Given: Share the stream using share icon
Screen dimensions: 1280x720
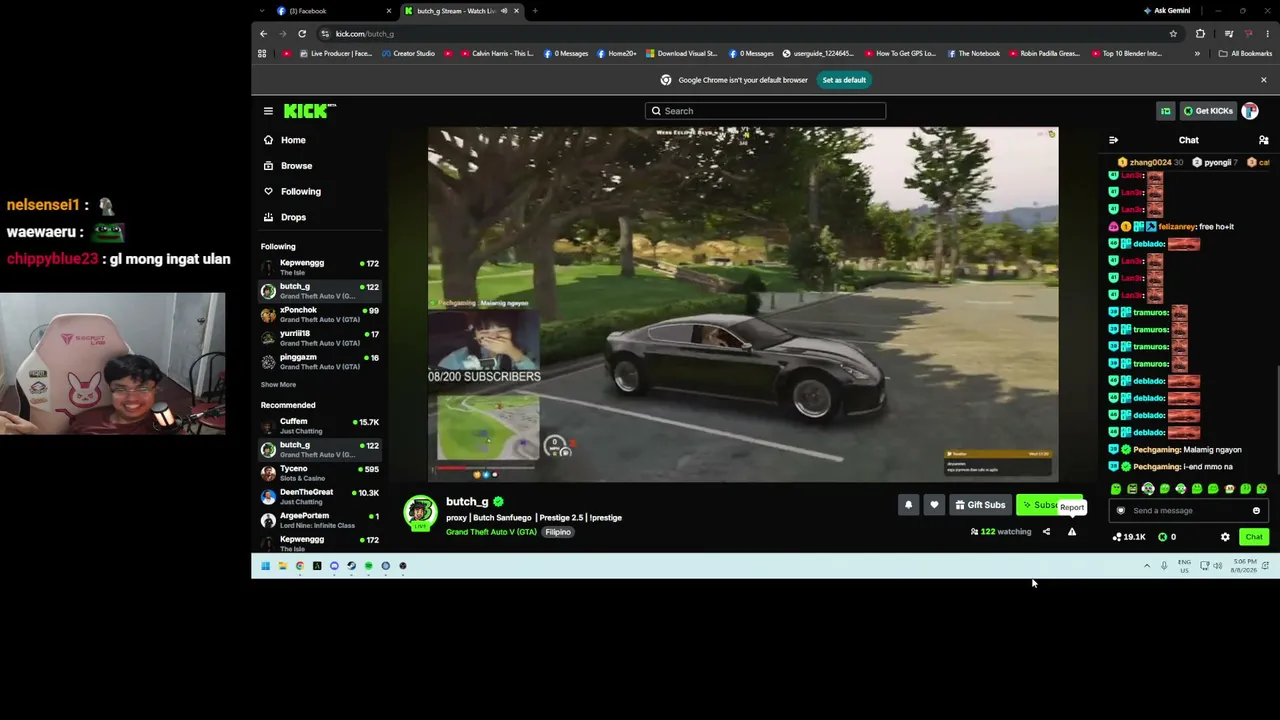Looking at the screenshot, I should click(x=1046, y=532).
